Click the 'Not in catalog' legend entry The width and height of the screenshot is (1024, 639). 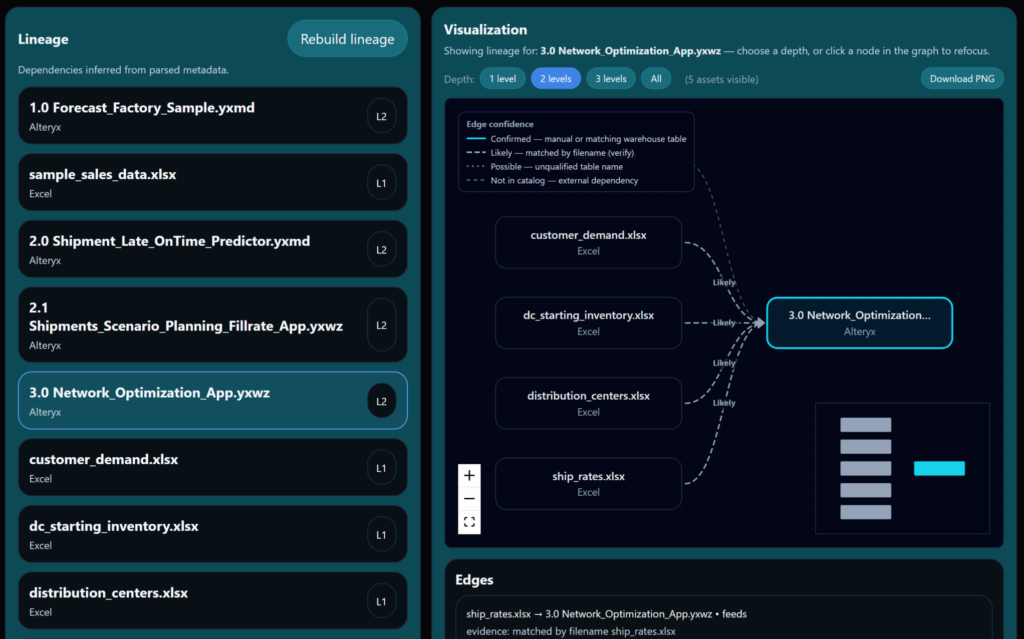tap(552, 180)
